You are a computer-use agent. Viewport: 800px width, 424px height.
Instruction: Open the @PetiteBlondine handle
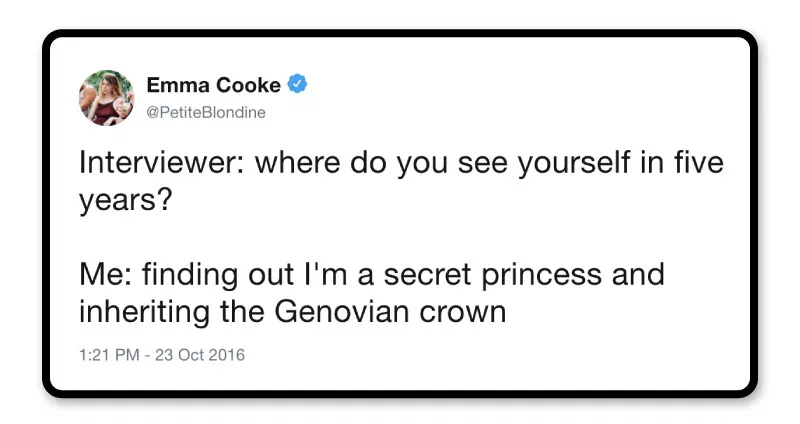(x=206, y=112)
